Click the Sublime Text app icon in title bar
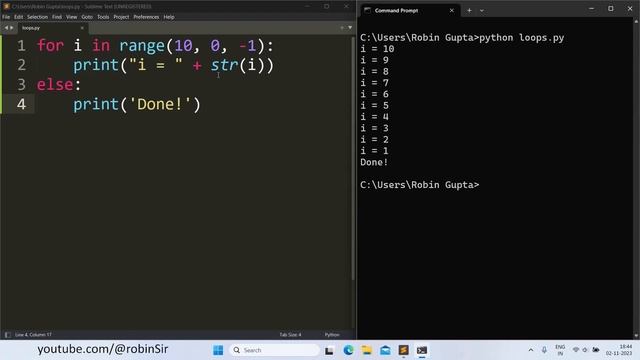The width and height of the screenshot is (640, 360). [x=6, y=7]
